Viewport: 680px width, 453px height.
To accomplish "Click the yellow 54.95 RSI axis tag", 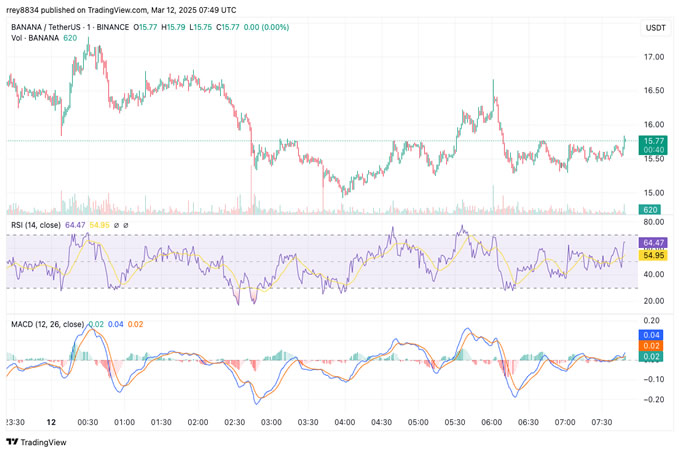I will click(x=654, y=258).
